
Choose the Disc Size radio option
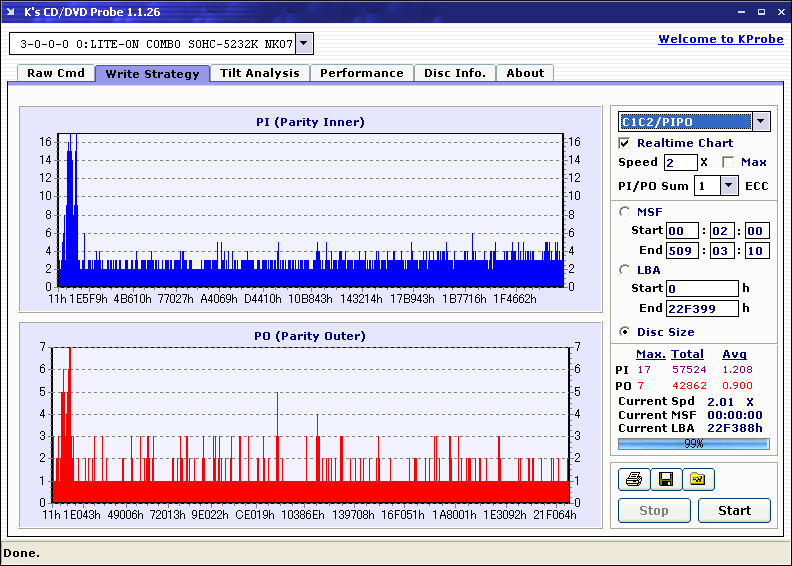click(x=625, y=332)
